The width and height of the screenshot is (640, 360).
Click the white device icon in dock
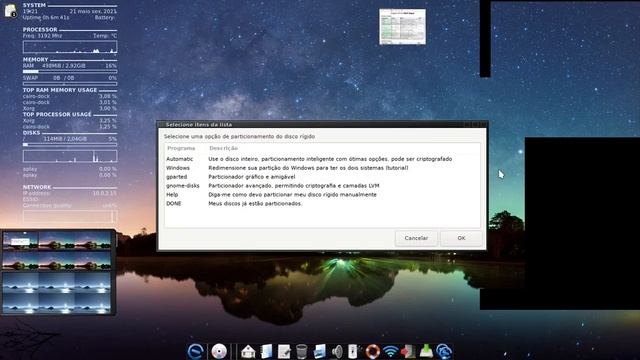(353, 351)
